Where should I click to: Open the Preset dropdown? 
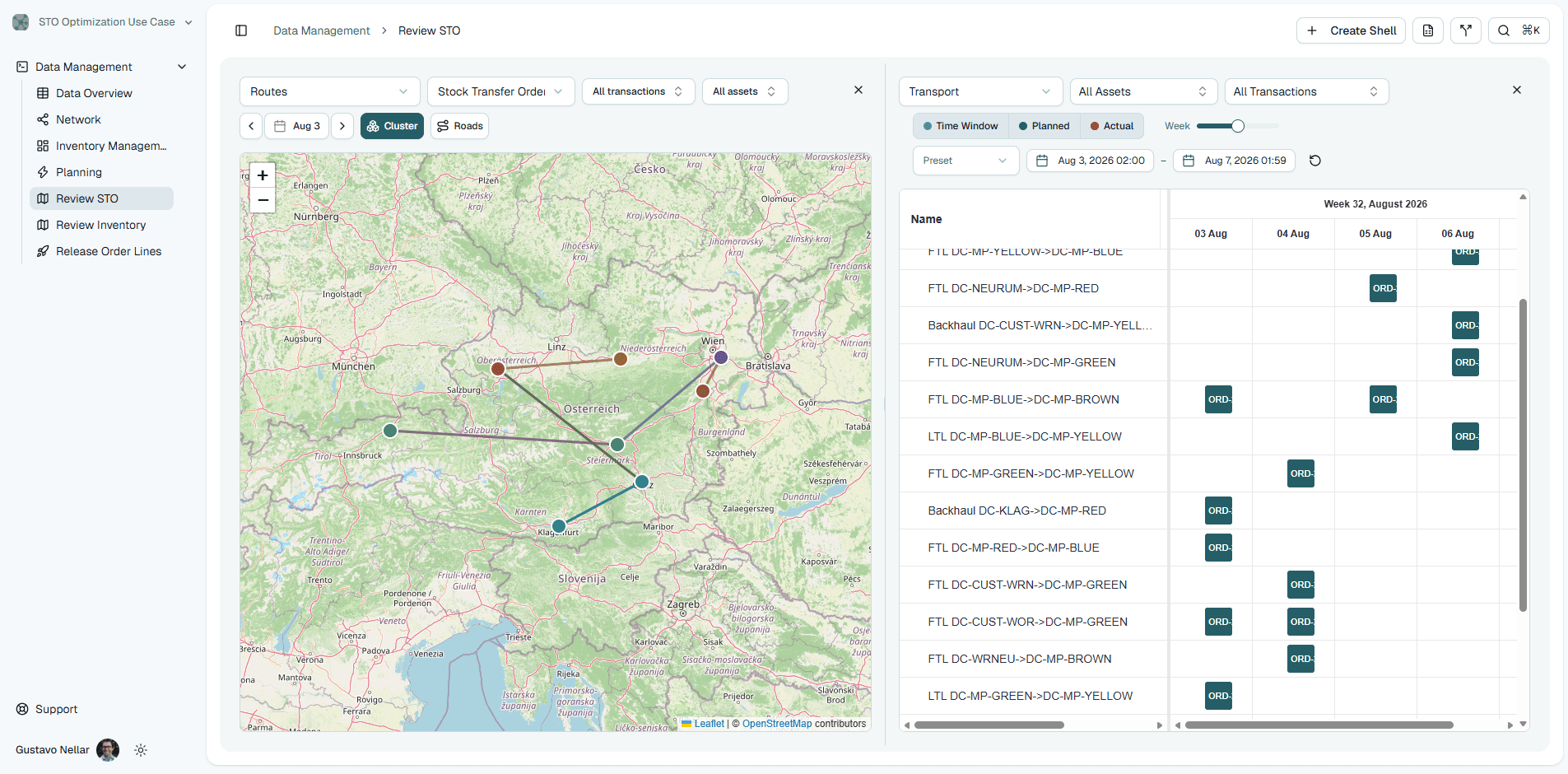coord(965,161)
